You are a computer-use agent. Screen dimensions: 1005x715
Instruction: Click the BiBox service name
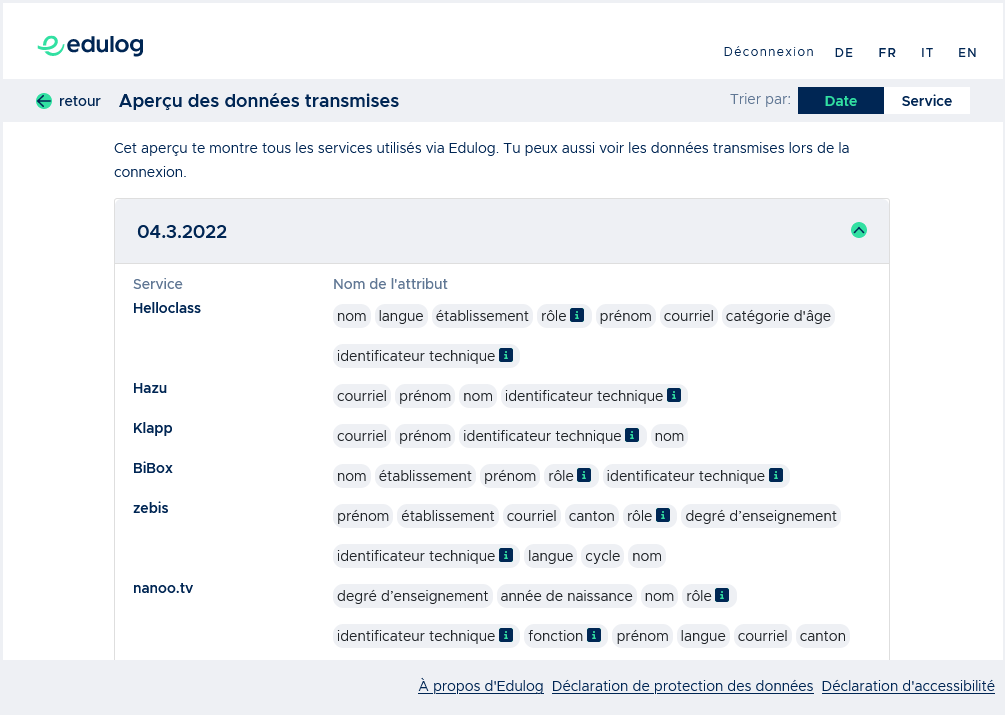tap(153, 468)
